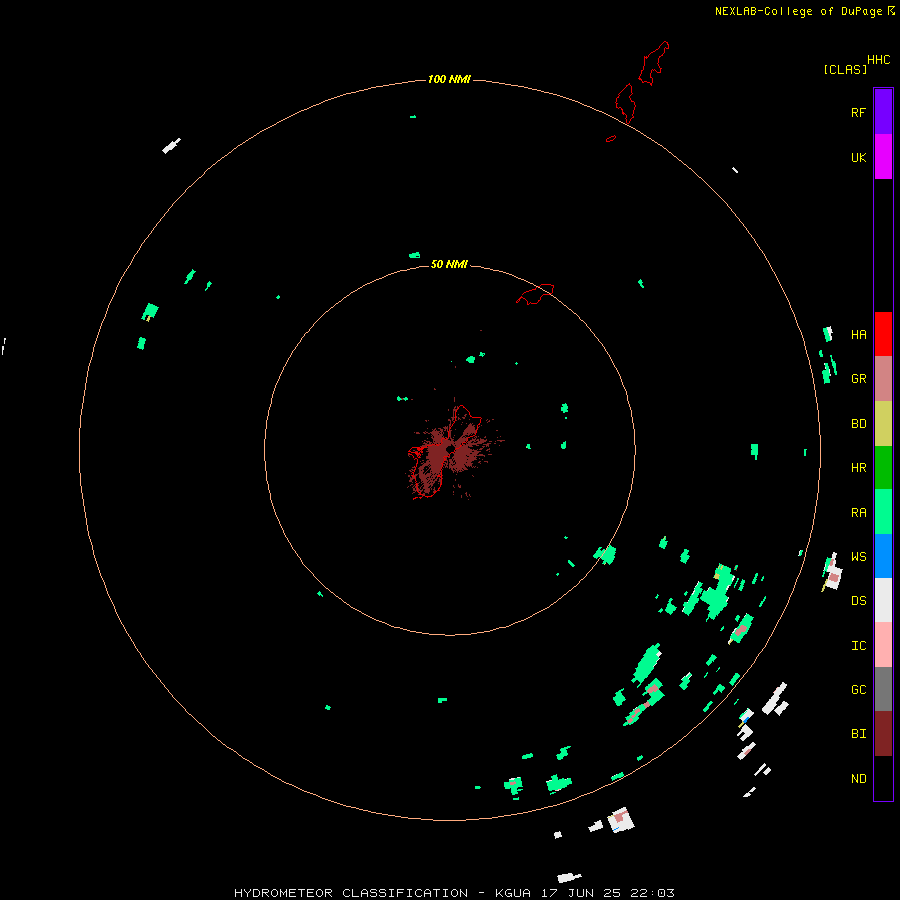Click the ND legend label
Screen dimensions: 900x900
click(x=858, y=779)
